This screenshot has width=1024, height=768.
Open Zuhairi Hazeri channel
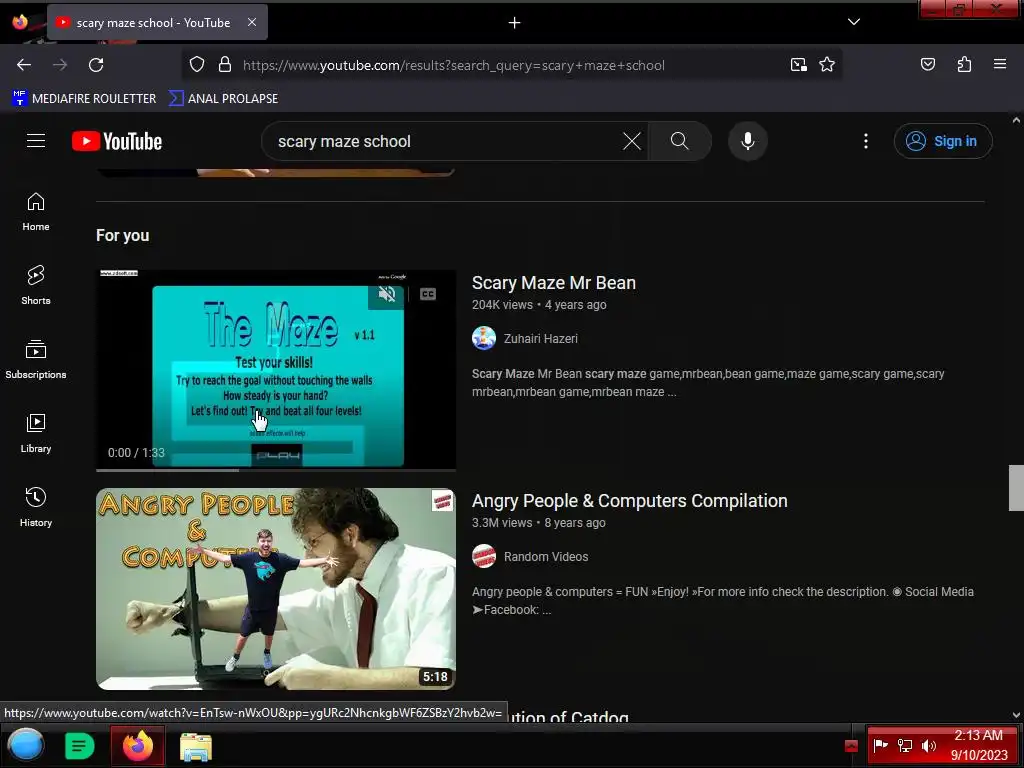[541, 338]
